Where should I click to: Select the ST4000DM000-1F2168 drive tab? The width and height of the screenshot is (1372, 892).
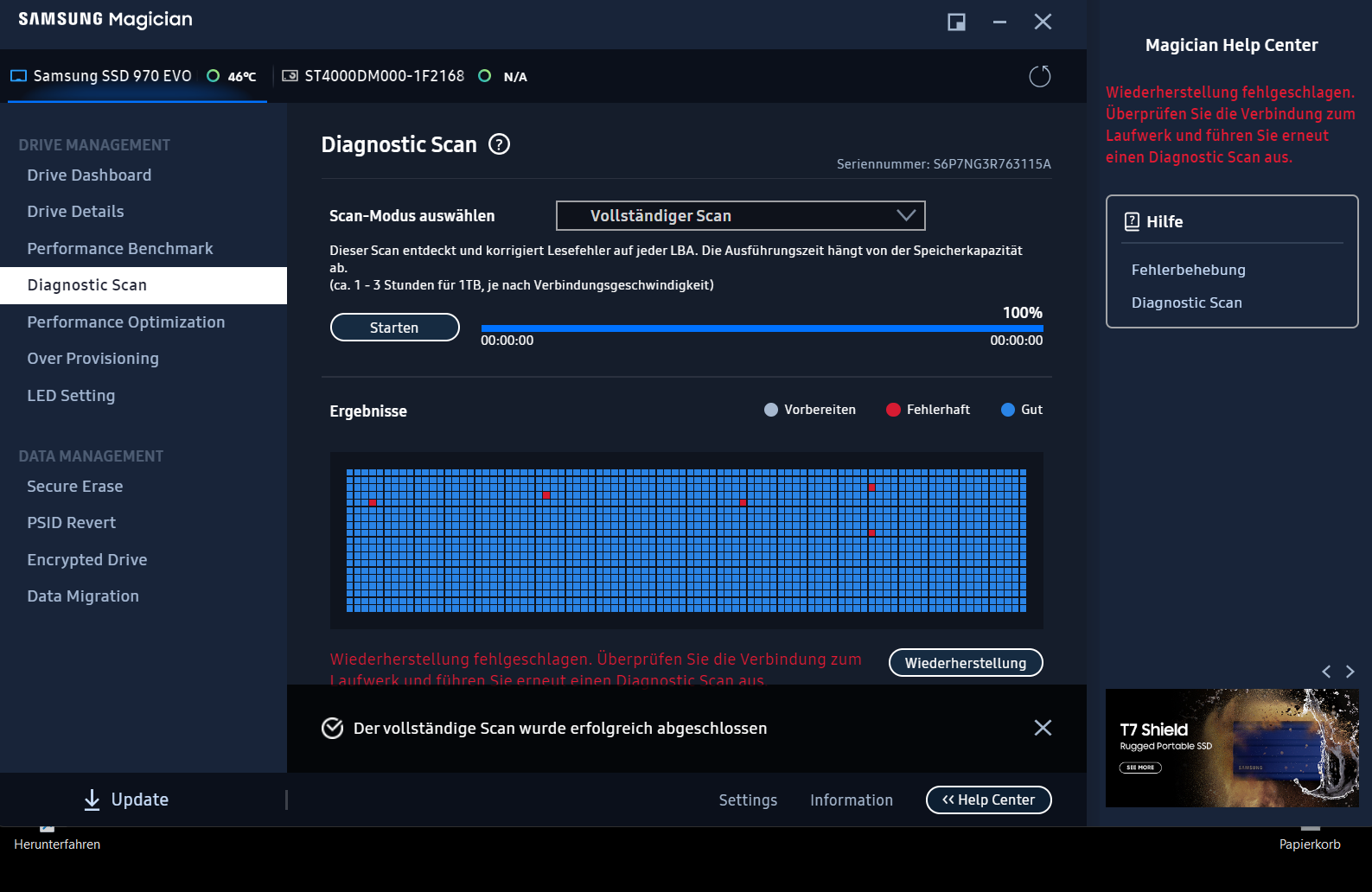click(x=405, y=76)
